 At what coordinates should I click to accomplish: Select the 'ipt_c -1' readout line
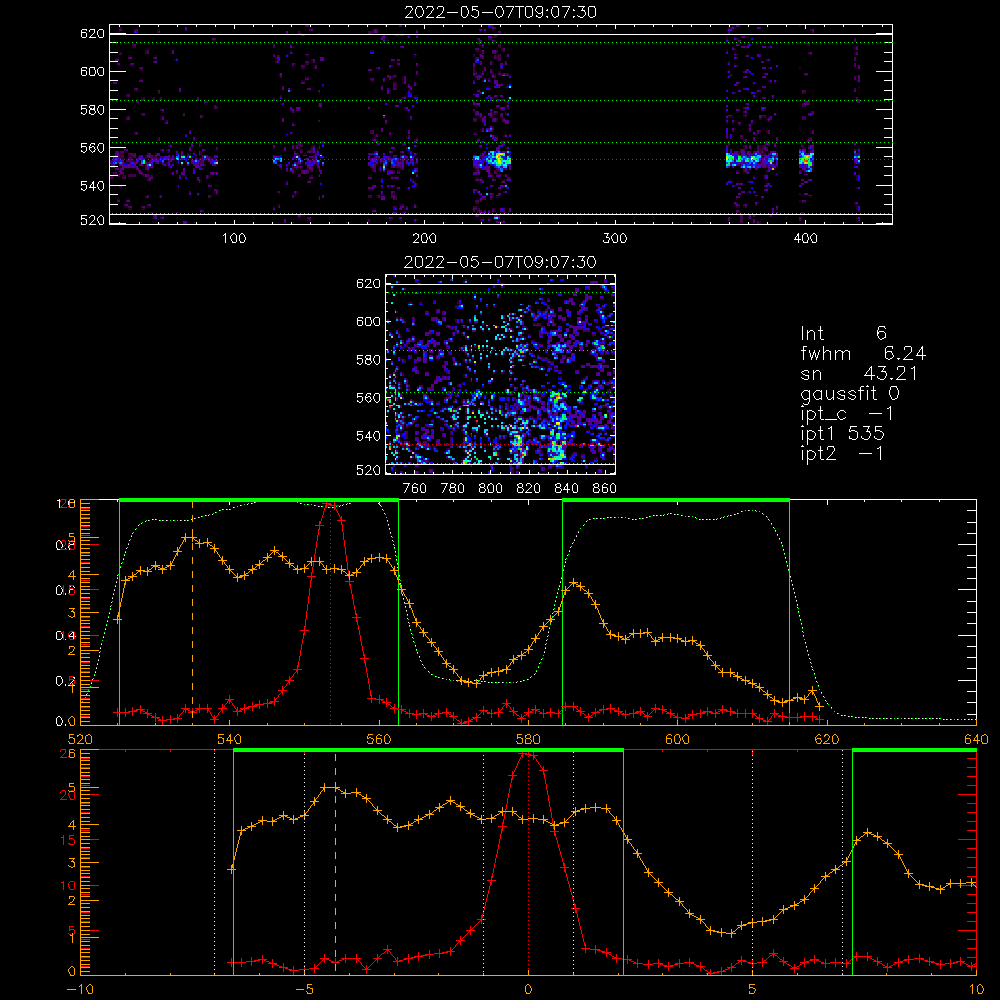[847, 414]
